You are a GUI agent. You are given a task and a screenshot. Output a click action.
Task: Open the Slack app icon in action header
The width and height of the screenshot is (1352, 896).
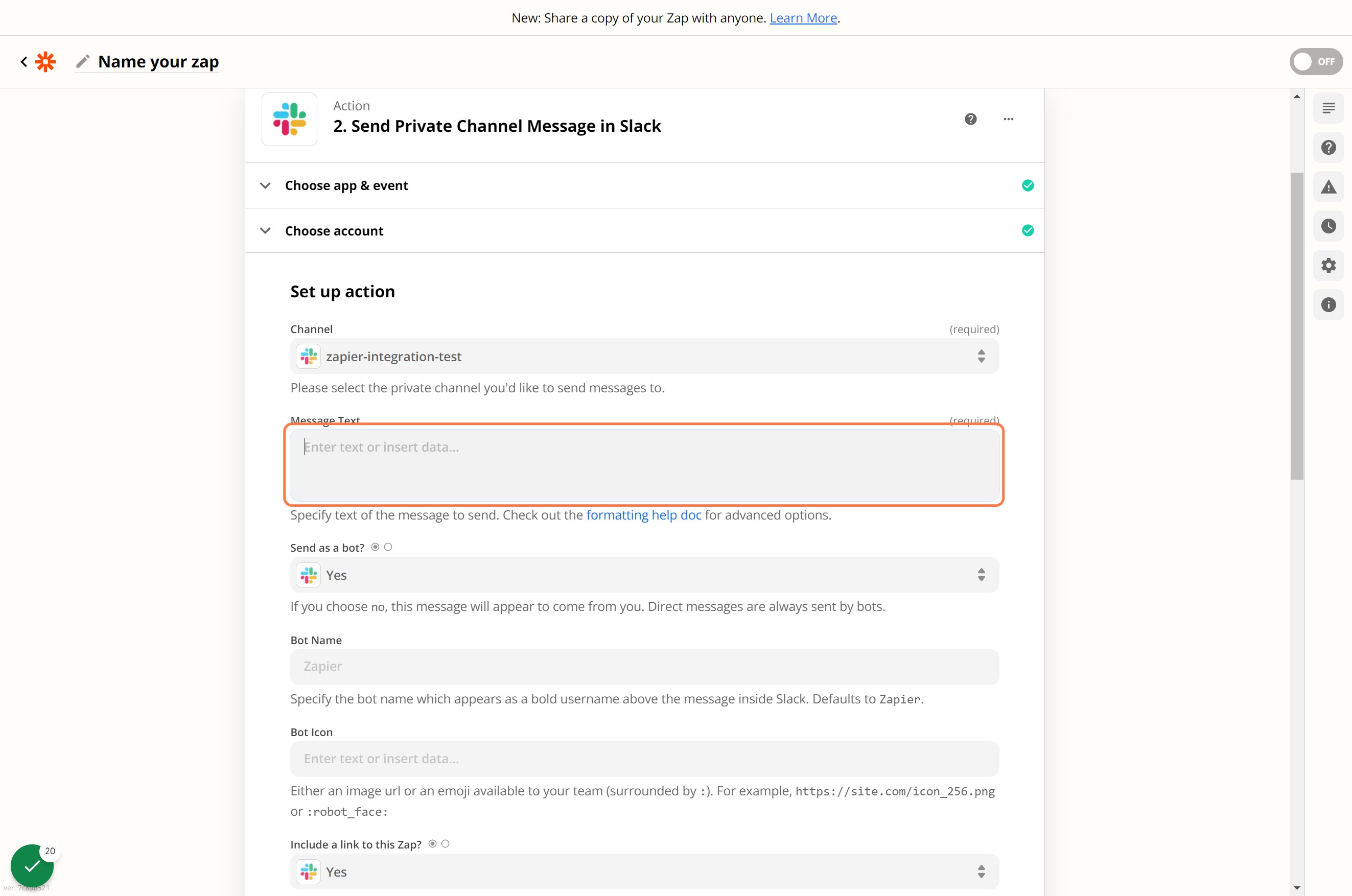[x=289, y=119]
